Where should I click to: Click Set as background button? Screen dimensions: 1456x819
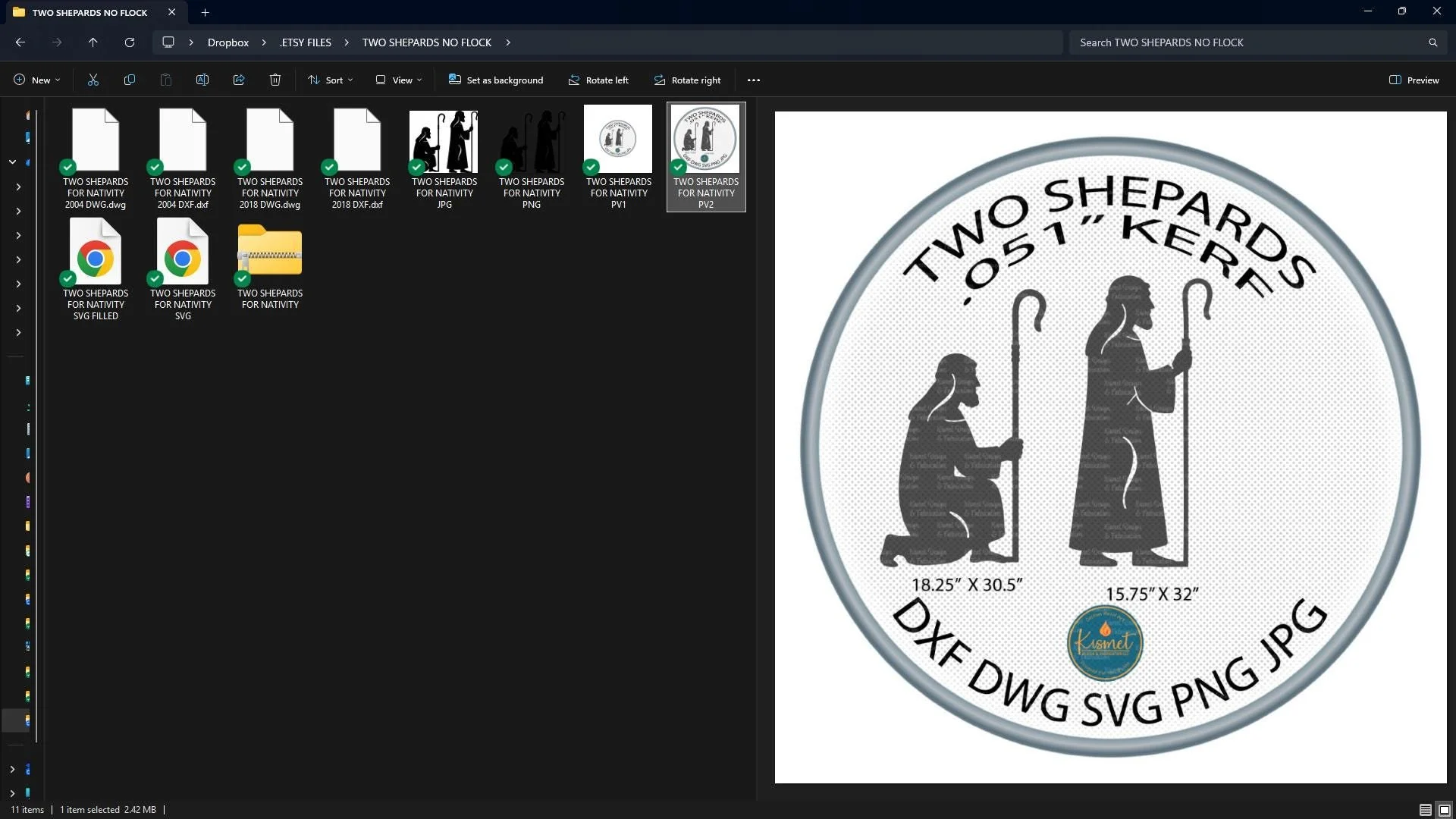pyautogui.click(x=496, y=80)
